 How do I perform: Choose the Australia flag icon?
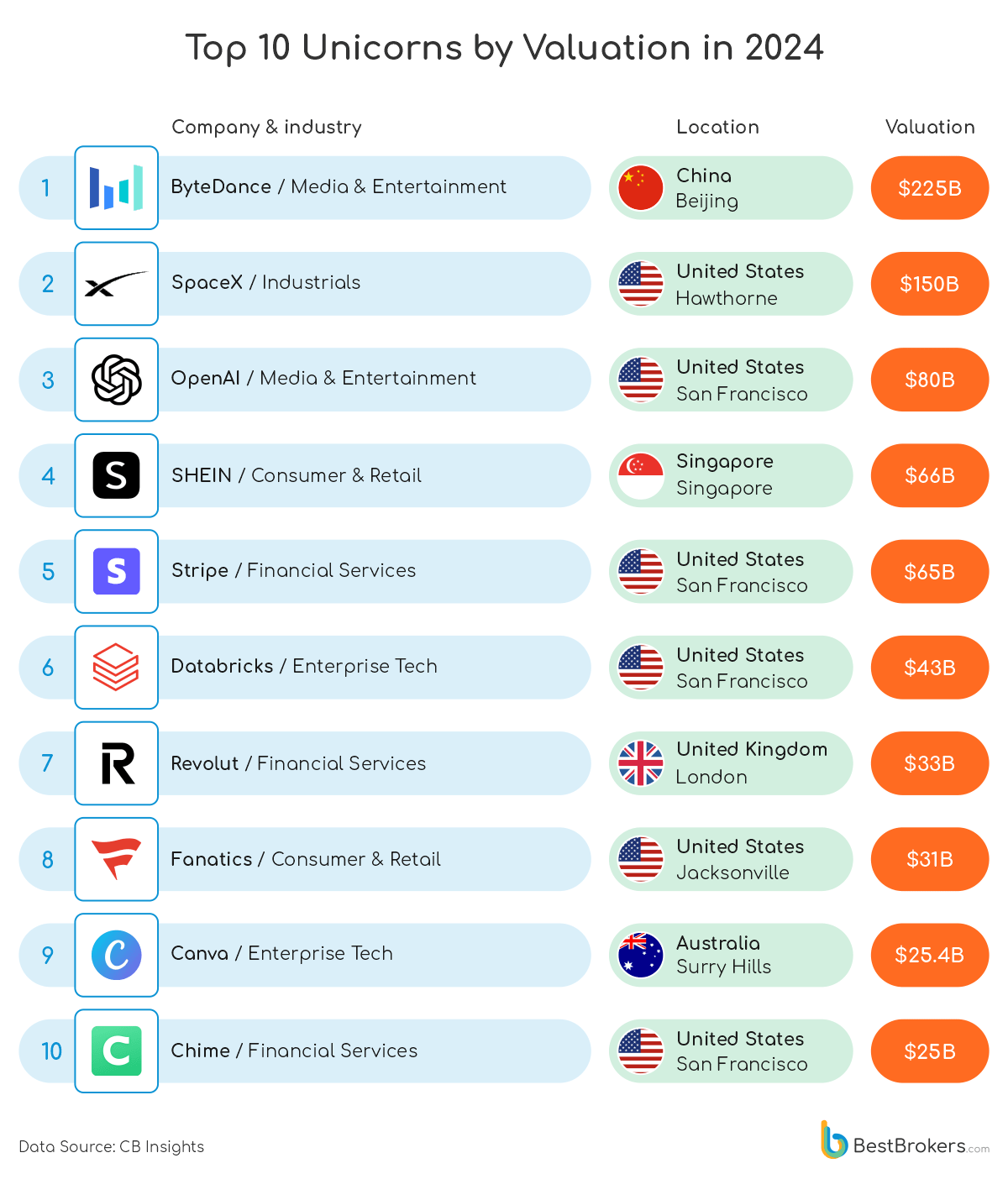[x=641, y=955]
